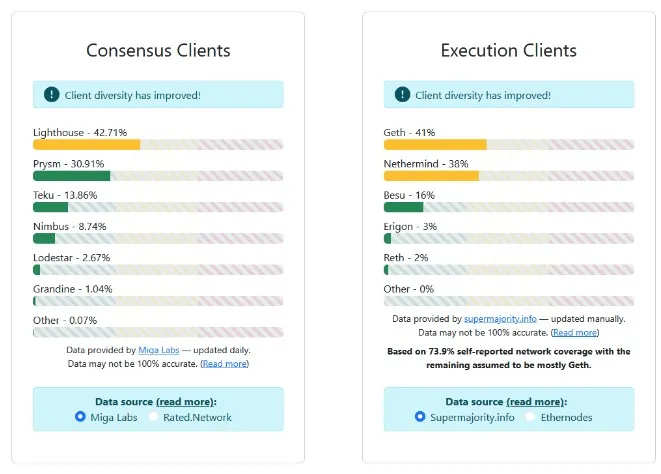The height and width of the screenshot is (474, 661).
Task: Click the Prysm 30.91% progress bar
Action: click(x=158, y=176)
